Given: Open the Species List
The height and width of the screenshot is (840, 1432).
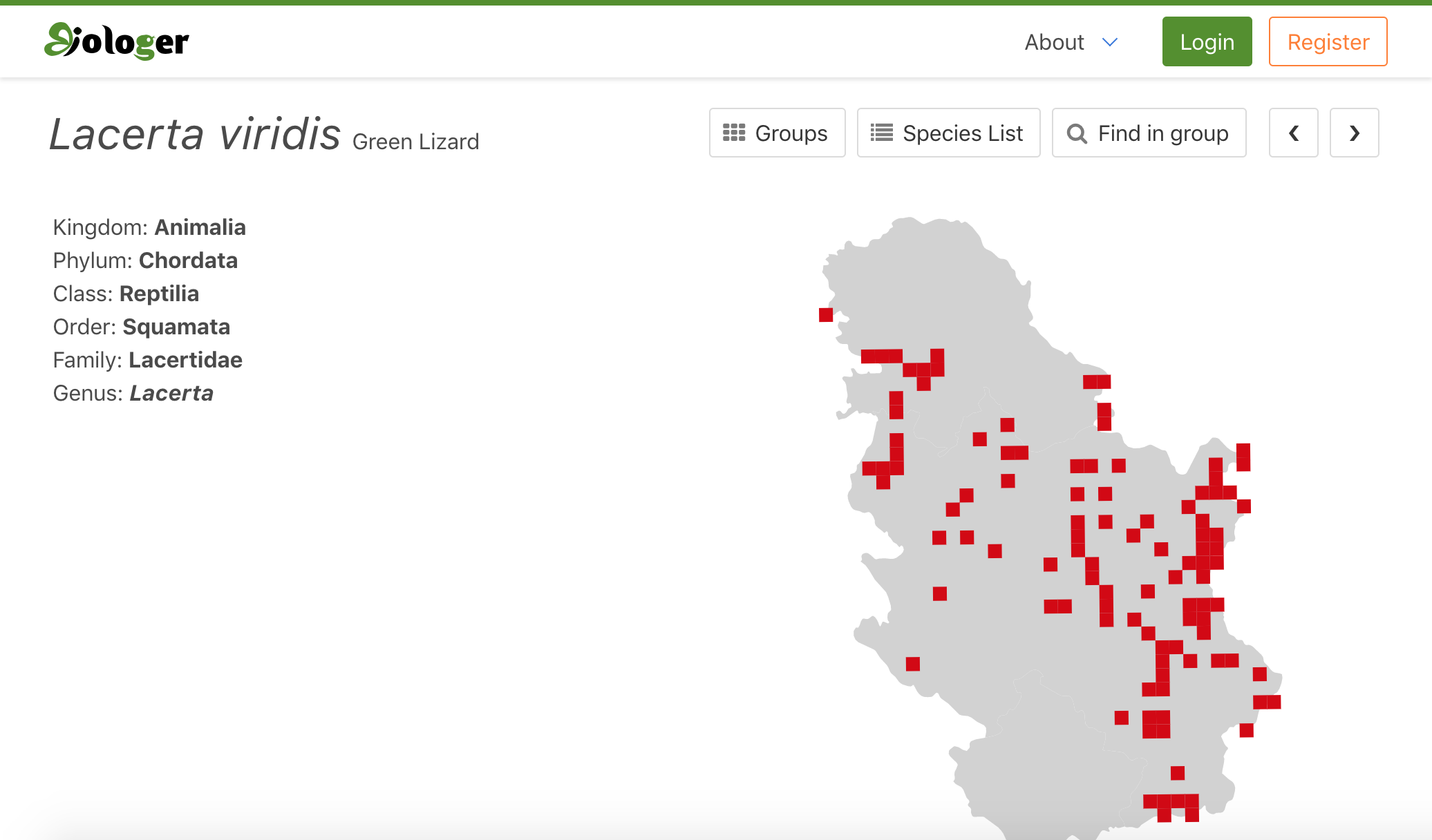Looking at the screenshot, I should [x=948, y=133].
